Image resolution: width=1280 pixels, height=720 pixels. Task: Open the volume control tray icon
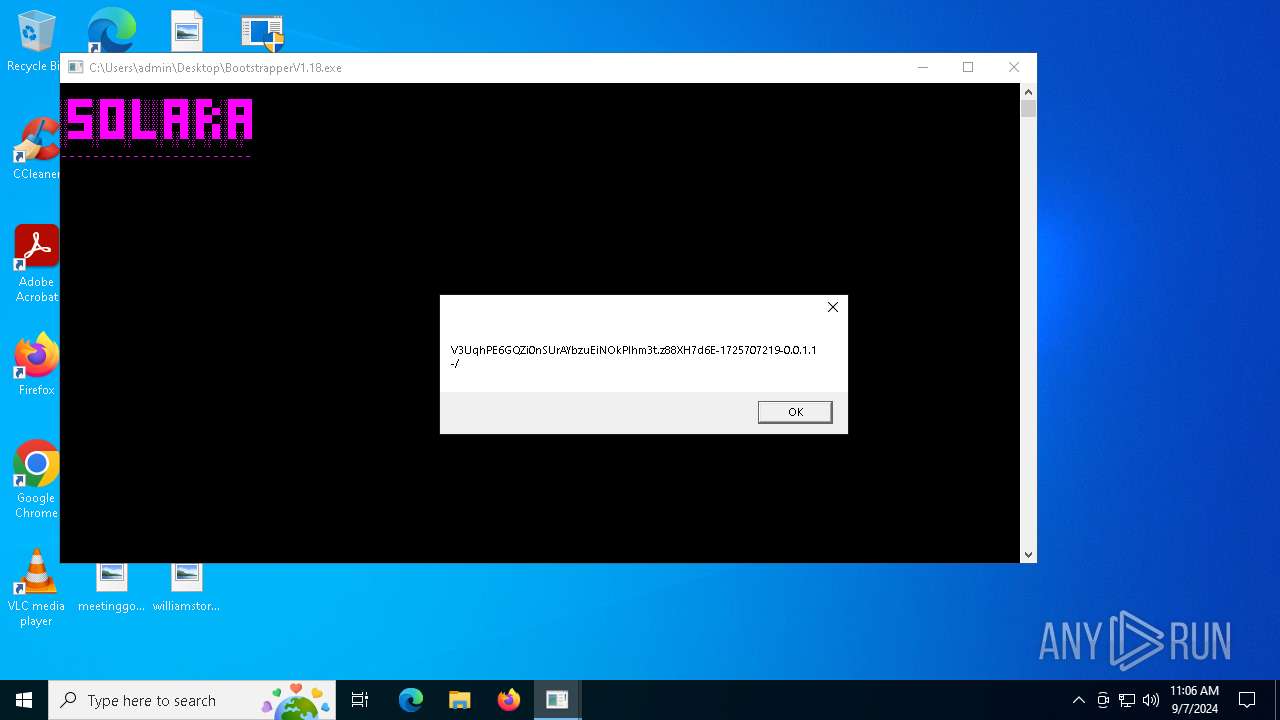pyautogui.click(x=1151, y=700)
